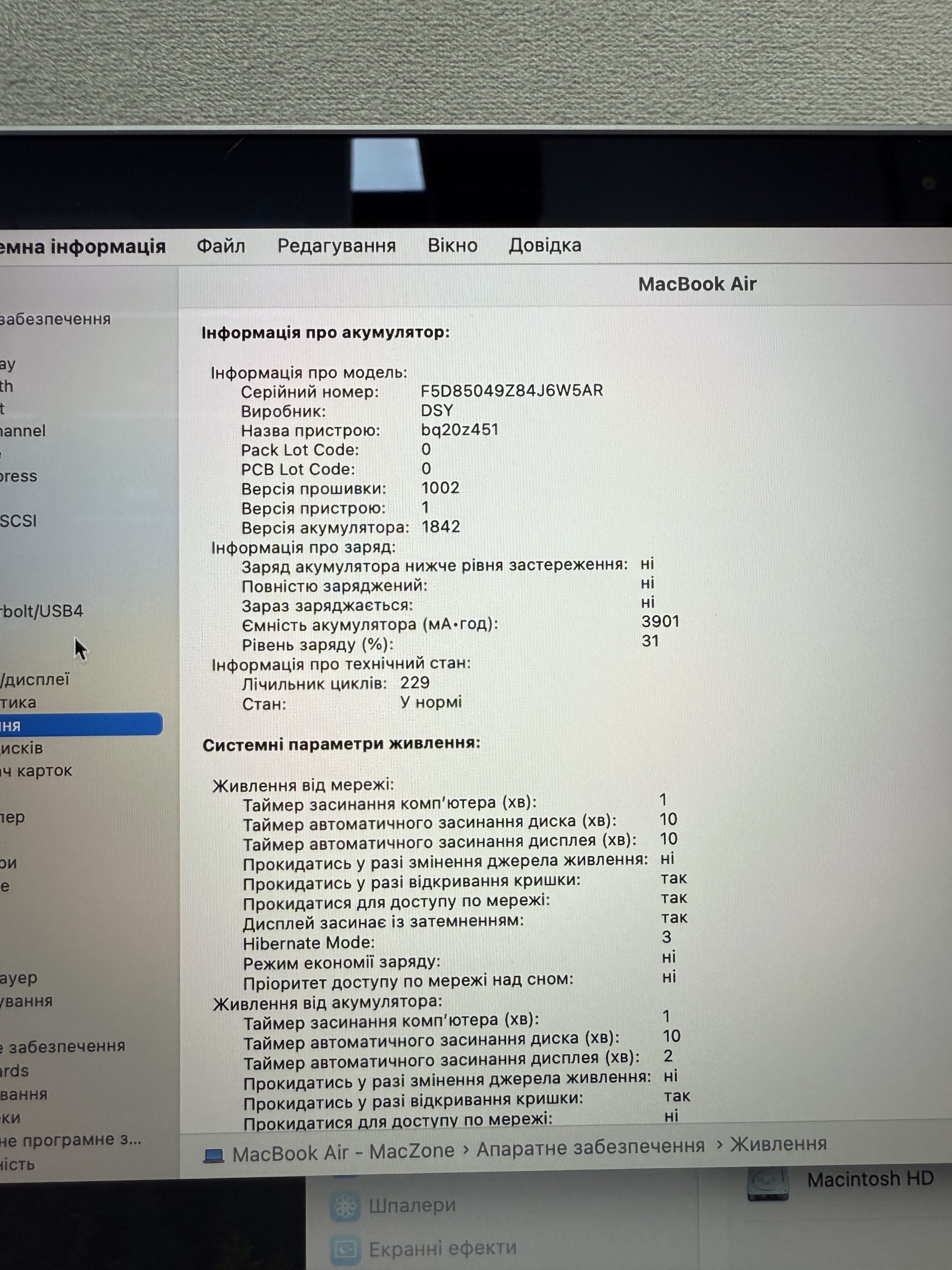952x1270 pixels.
Task: Select the sidebar item ending in 'ards'
Action: pos(14,1071)
